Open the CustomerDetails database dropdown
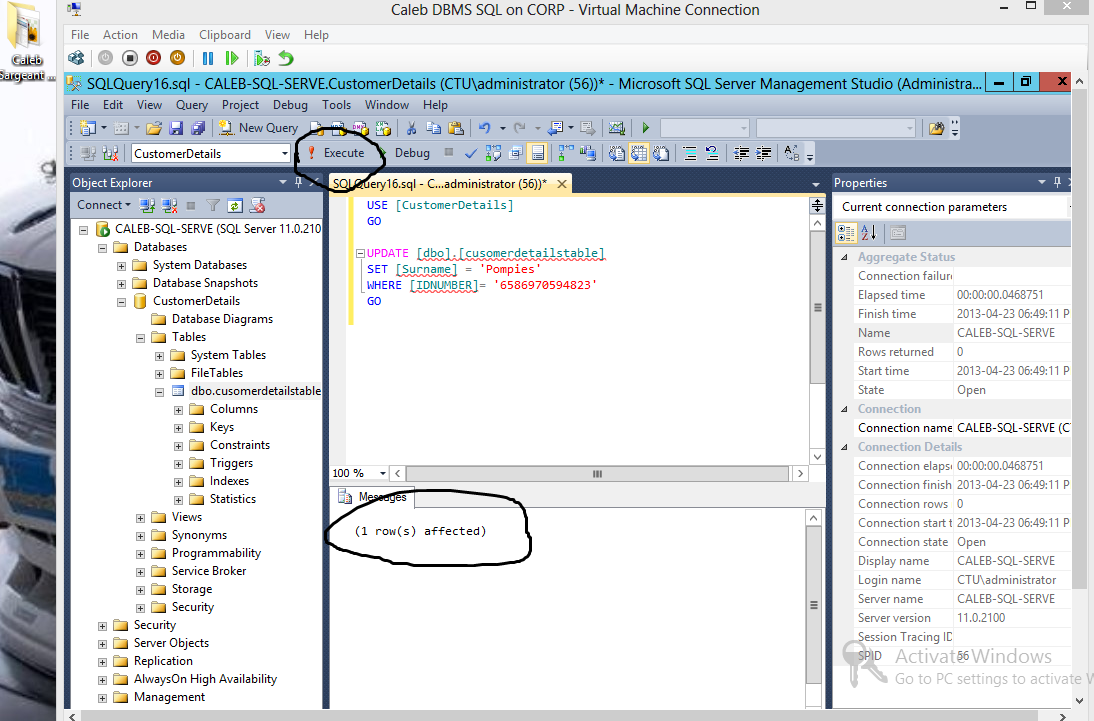Screen dimensions: 1094x721 [x=285, y=154]
